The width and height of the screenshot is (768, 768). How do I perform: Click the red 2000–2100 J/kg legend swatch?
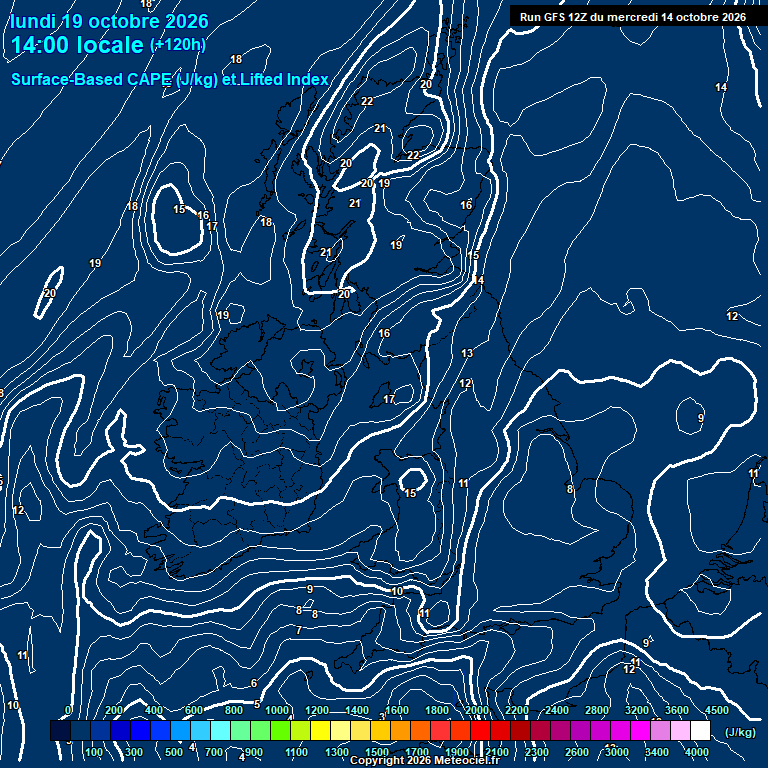click(480, 730)
